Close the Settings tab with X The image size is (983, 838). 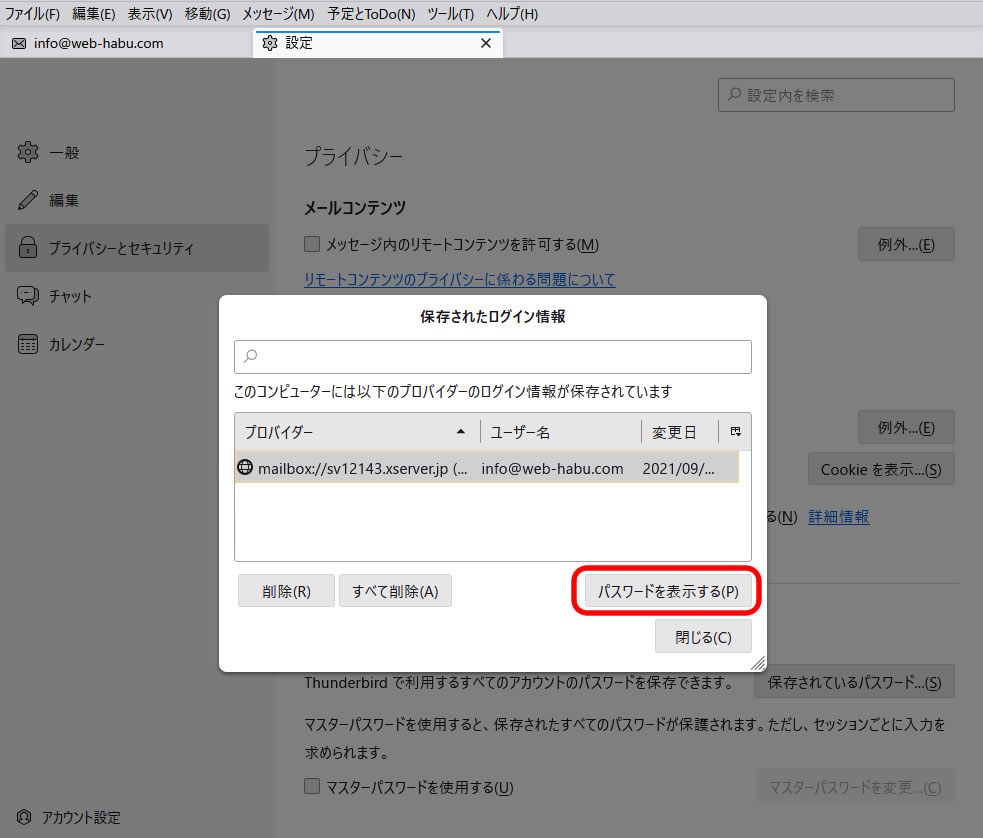tap(486, 43)
